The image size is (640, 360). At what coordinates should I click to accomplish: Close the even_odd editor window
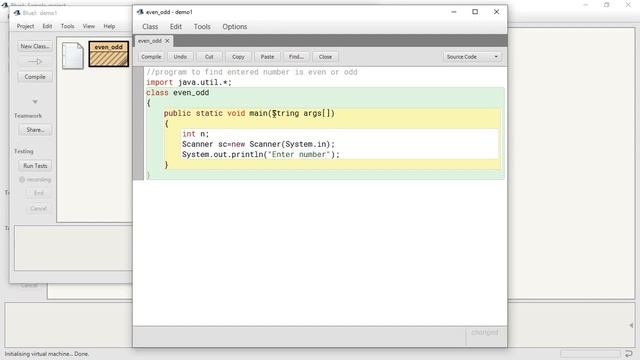496,12
